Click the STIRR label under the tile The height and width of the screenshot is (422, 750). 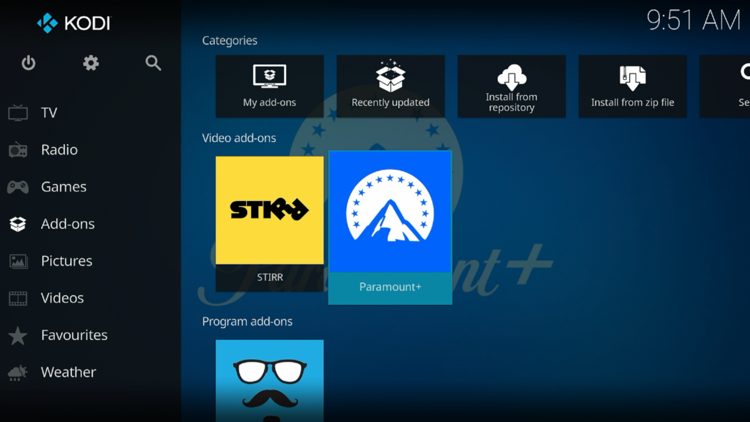click(x=270, y=278)
